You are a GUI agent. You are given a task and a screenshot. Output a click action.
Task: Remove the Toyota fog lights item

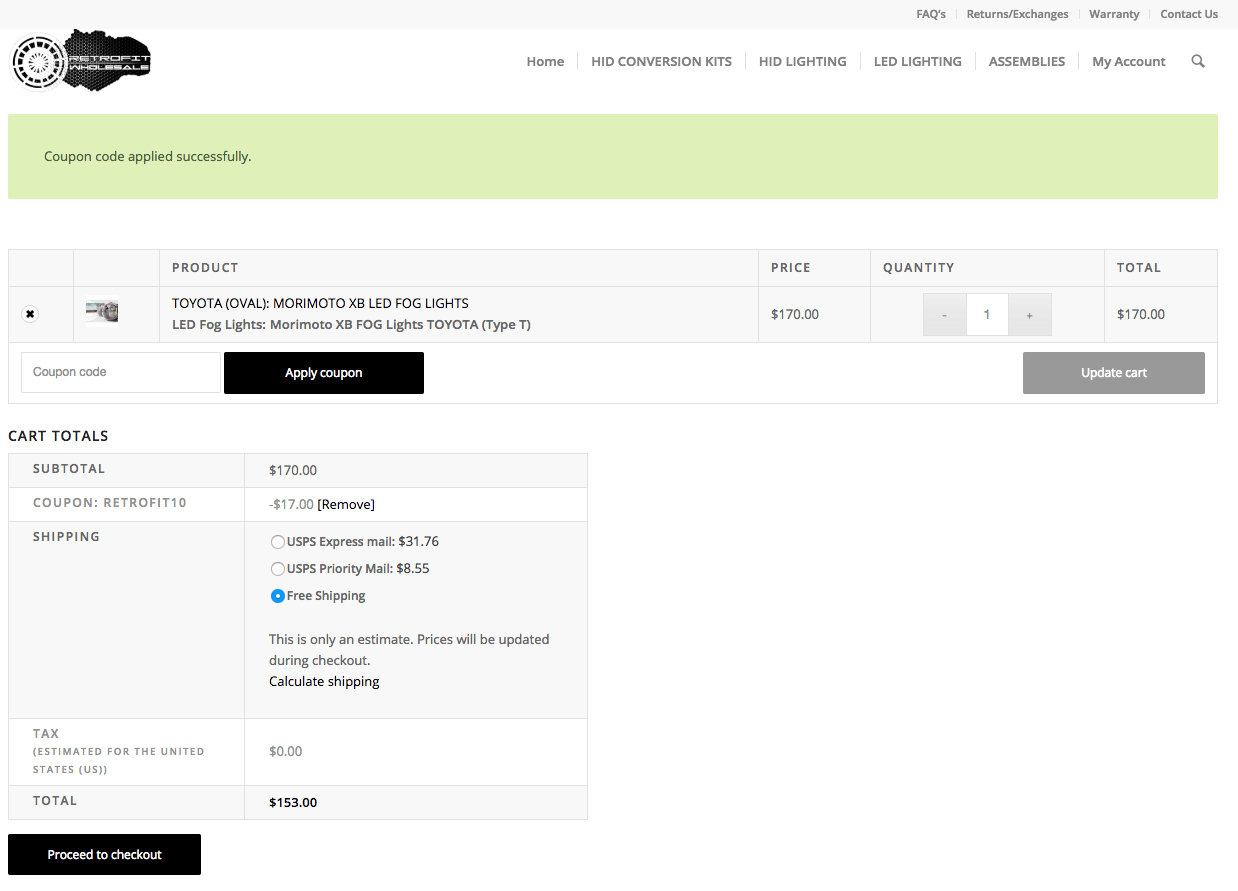point(30,314)
